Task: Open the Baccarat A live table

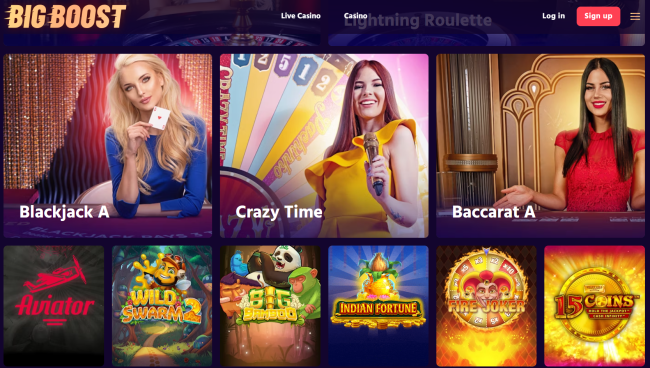Action: coord(541,146)
